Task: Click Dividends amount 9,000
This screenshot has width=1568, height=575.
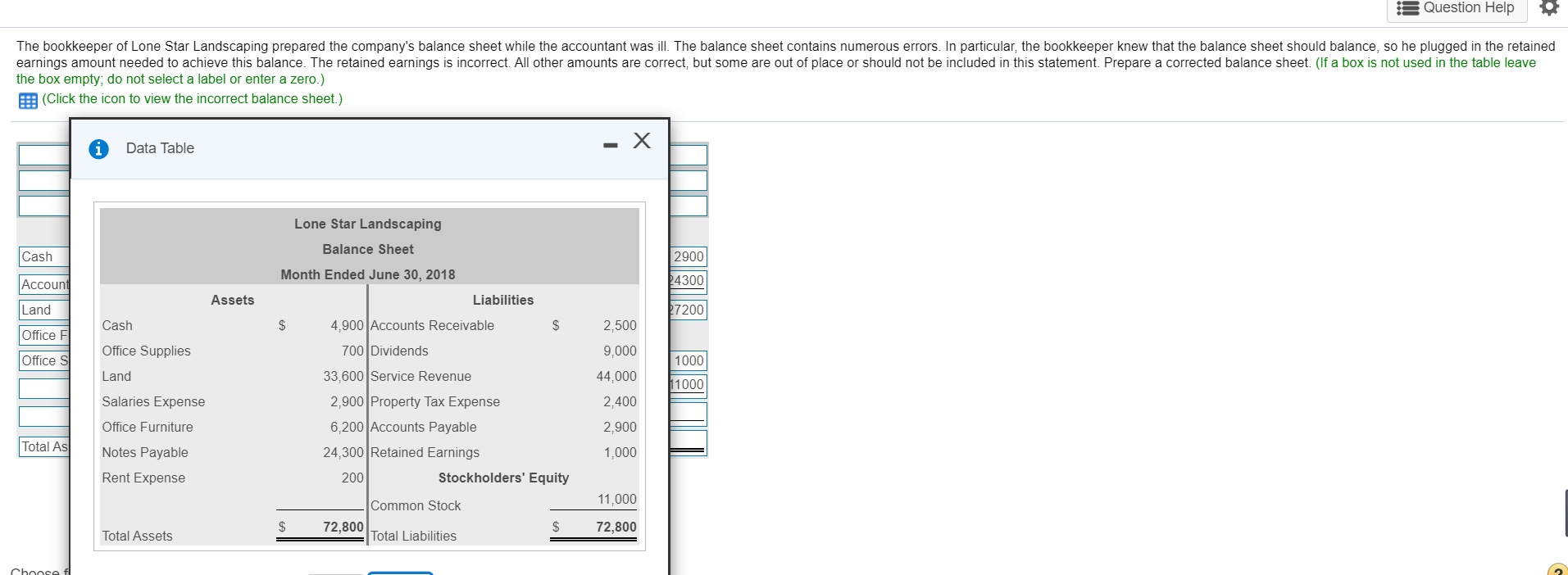Action: [x=620, y=351]
